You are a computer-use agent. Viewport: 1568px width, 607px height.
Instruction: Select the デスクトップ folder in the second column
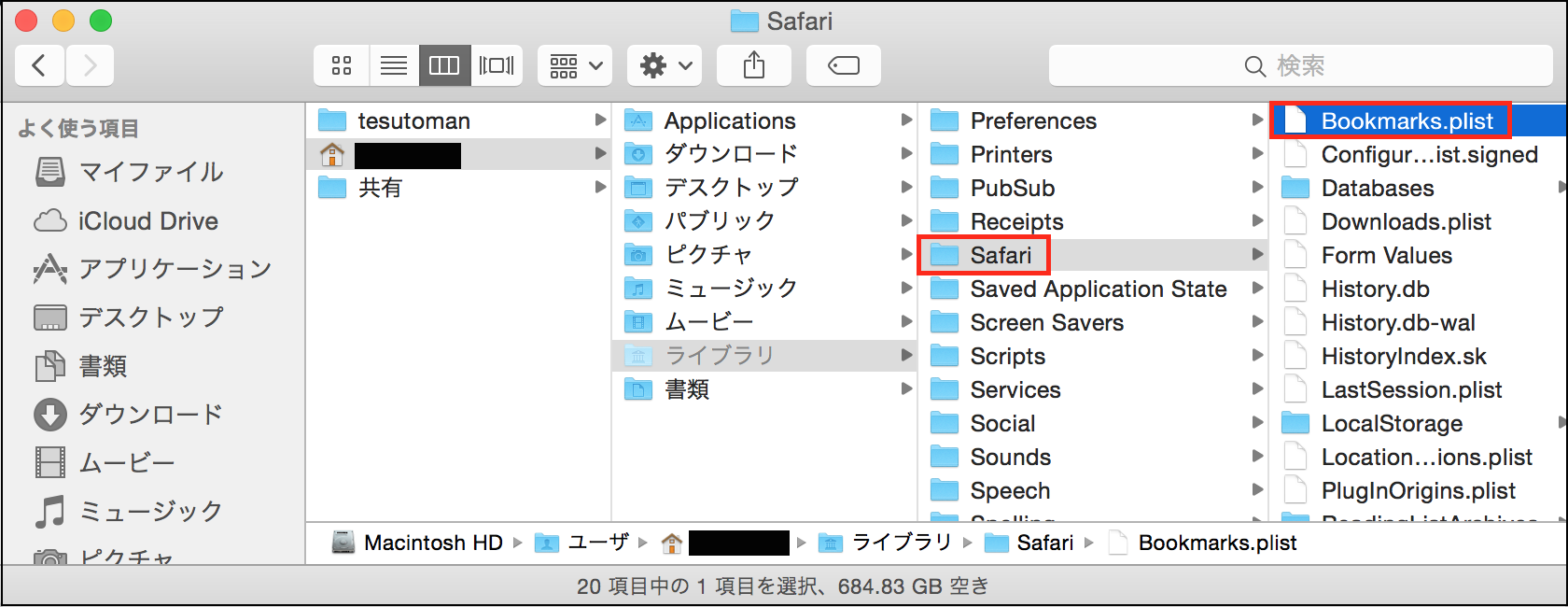tap(764, 188)
